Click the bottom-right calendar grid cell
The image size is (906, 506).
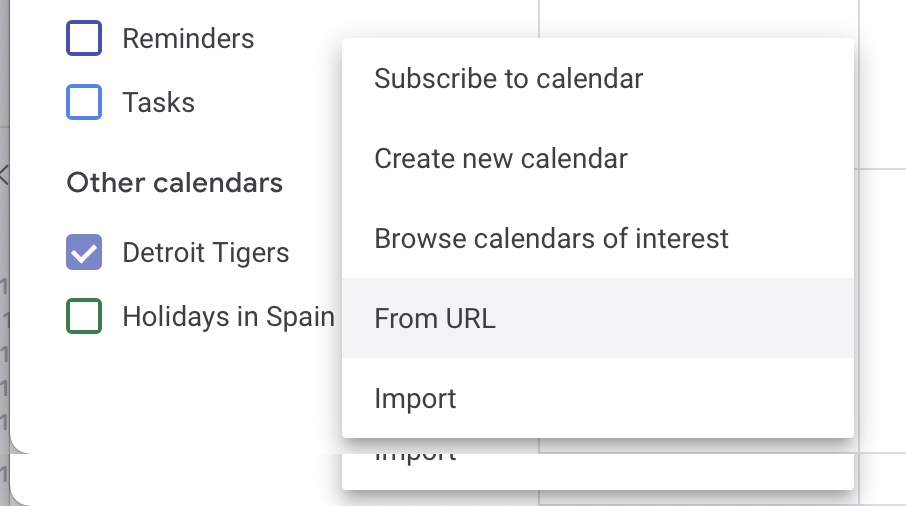coord(883,479)
